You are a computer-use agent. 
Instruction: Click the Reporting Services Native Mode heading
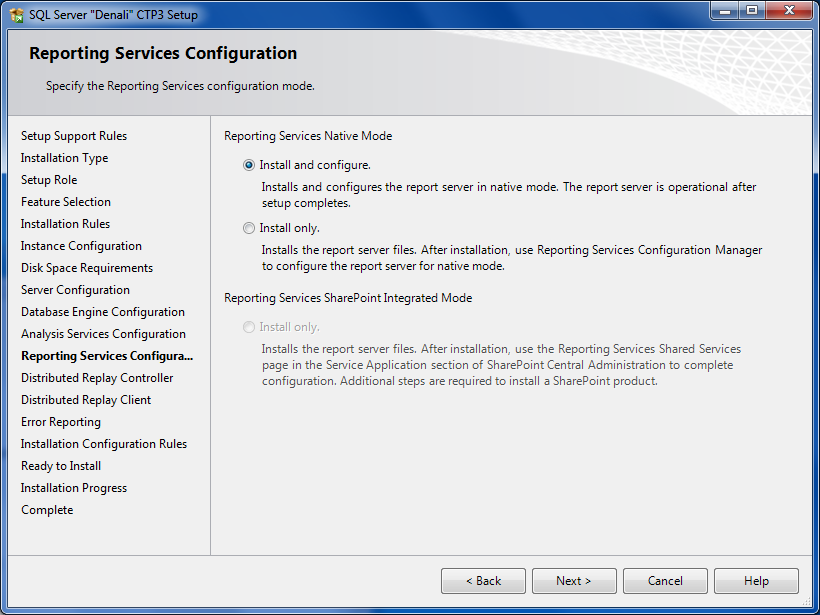pos(308,136)
